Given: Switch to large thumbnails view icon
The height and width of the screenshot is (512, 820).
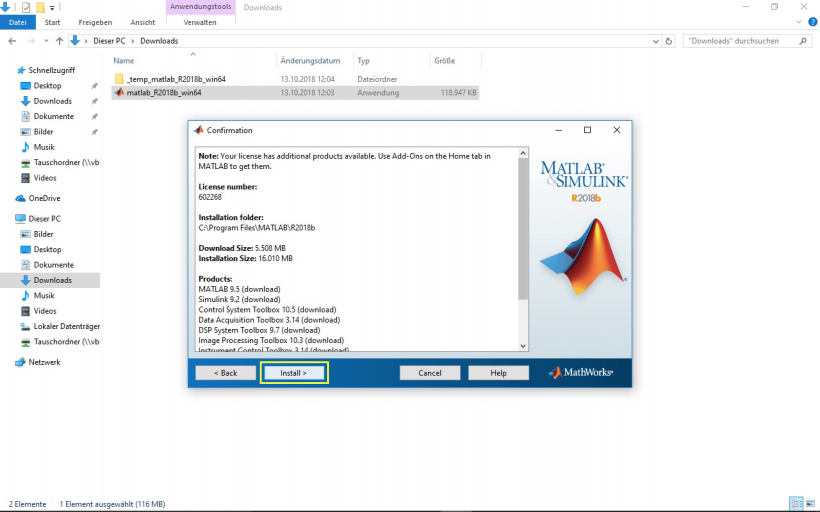Looking at the screenshot, I should click(810, 503).
